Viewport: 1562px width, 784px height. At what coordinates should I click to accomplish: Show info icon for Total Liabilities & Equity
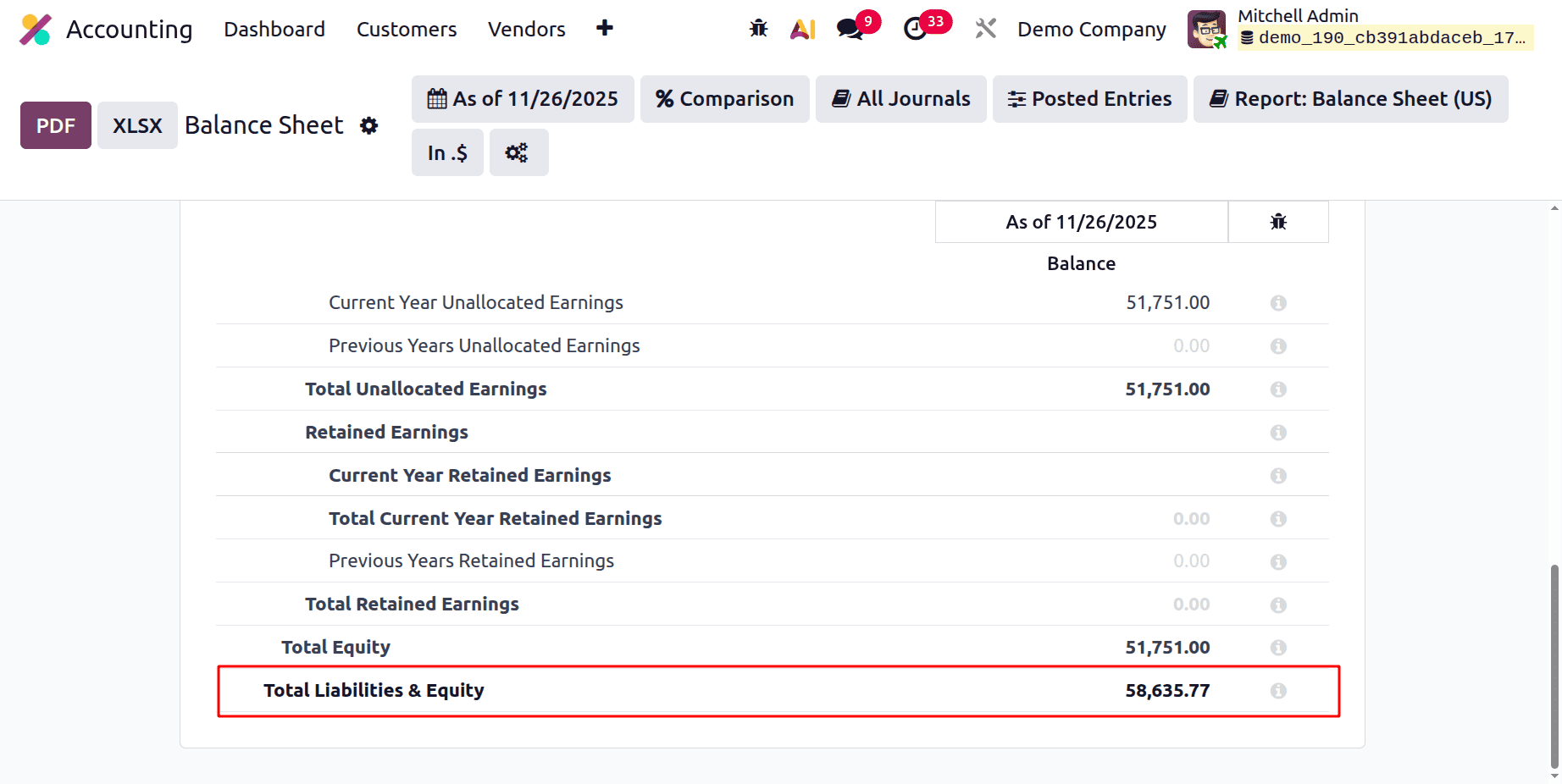pyautogui.click(x=1278, y=691)
